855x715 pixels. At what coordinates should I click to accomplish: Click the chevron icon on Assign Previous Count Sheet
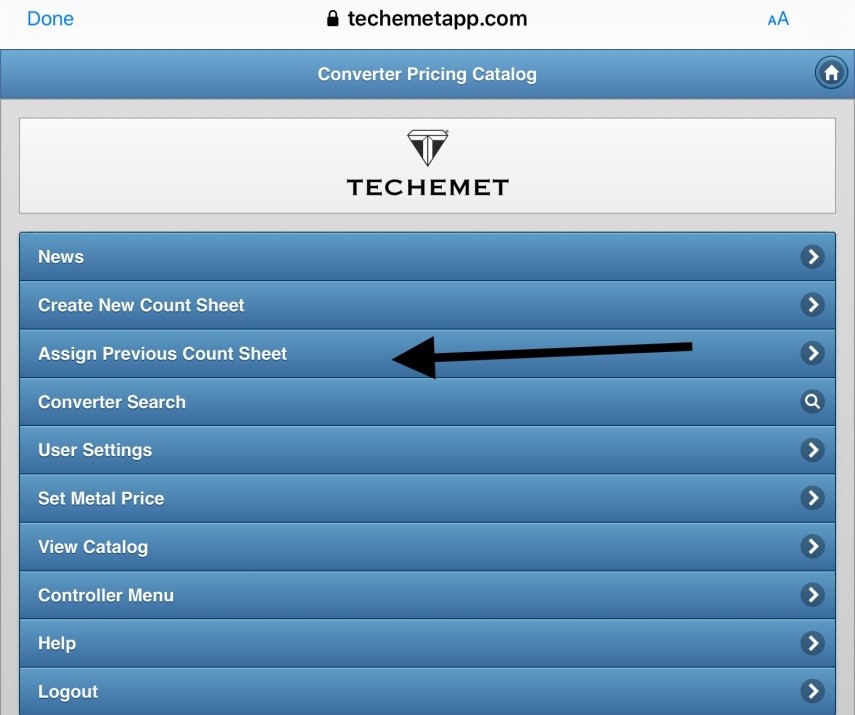tap(813, 353)
